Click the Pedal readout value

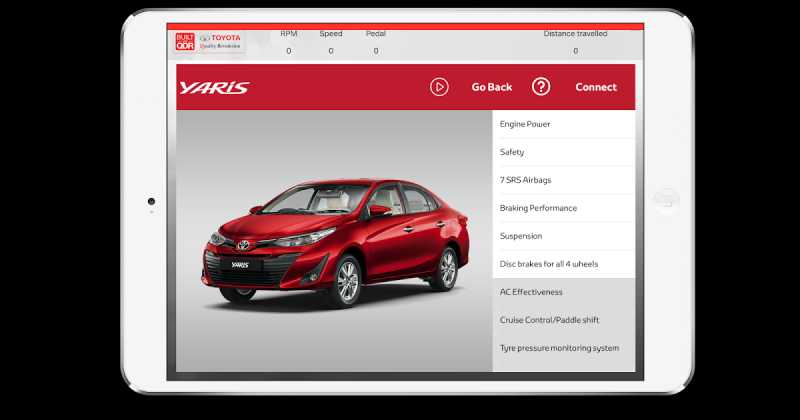coord(376,51)
